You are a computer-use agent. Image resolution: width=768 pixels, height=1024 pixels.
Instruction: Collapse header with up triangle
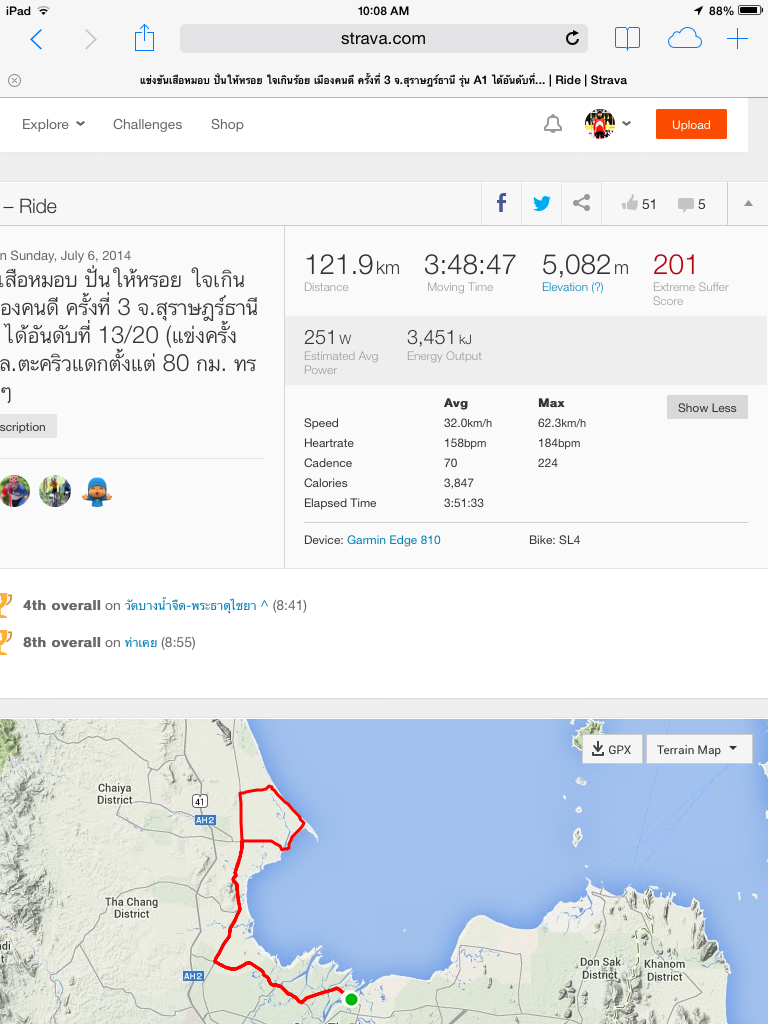pyautogui.click(x=748, y=204)
